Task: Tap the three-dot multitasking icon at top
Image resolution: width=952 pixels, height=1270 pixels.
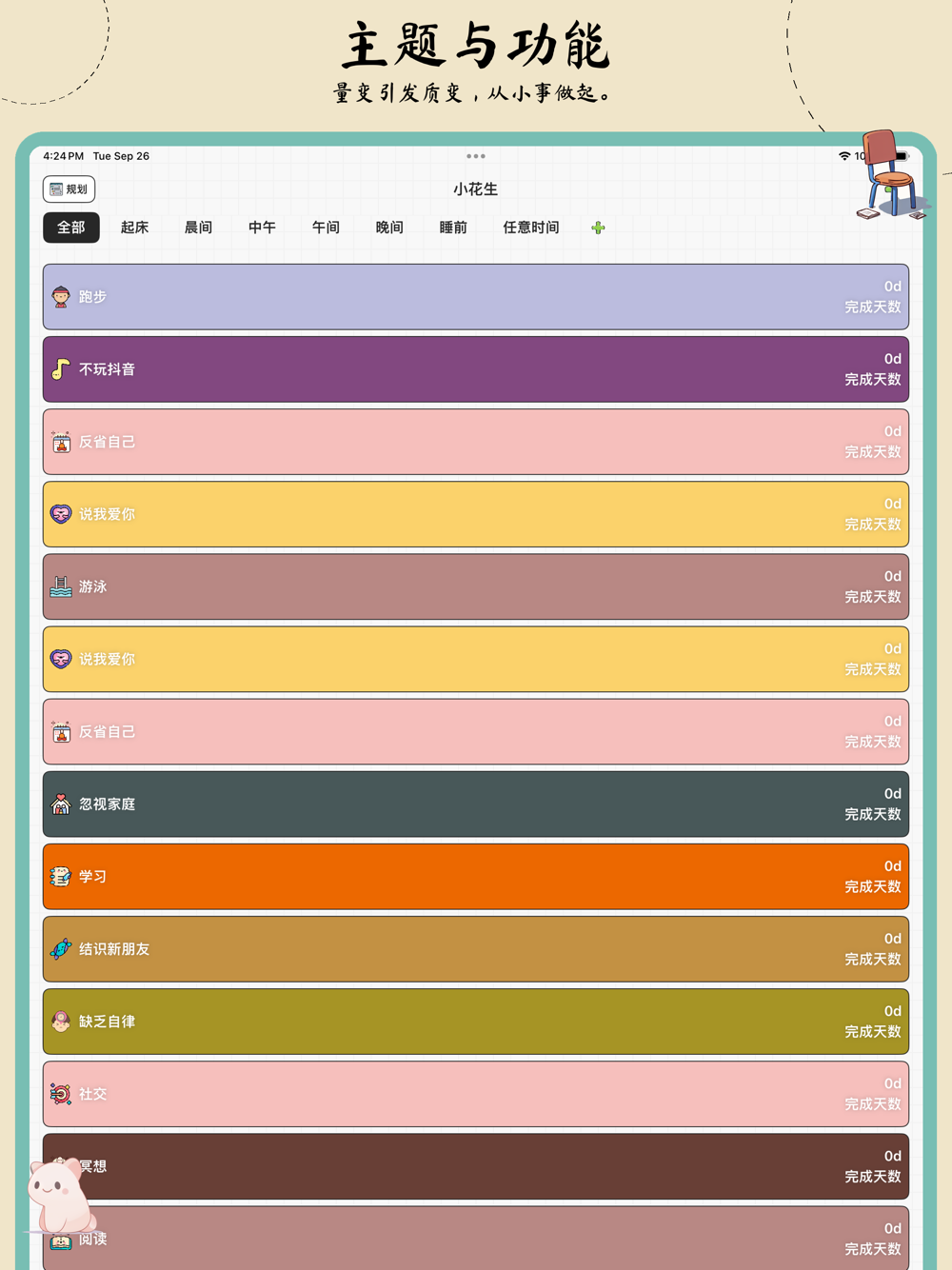Action: (x=476, y=156)
